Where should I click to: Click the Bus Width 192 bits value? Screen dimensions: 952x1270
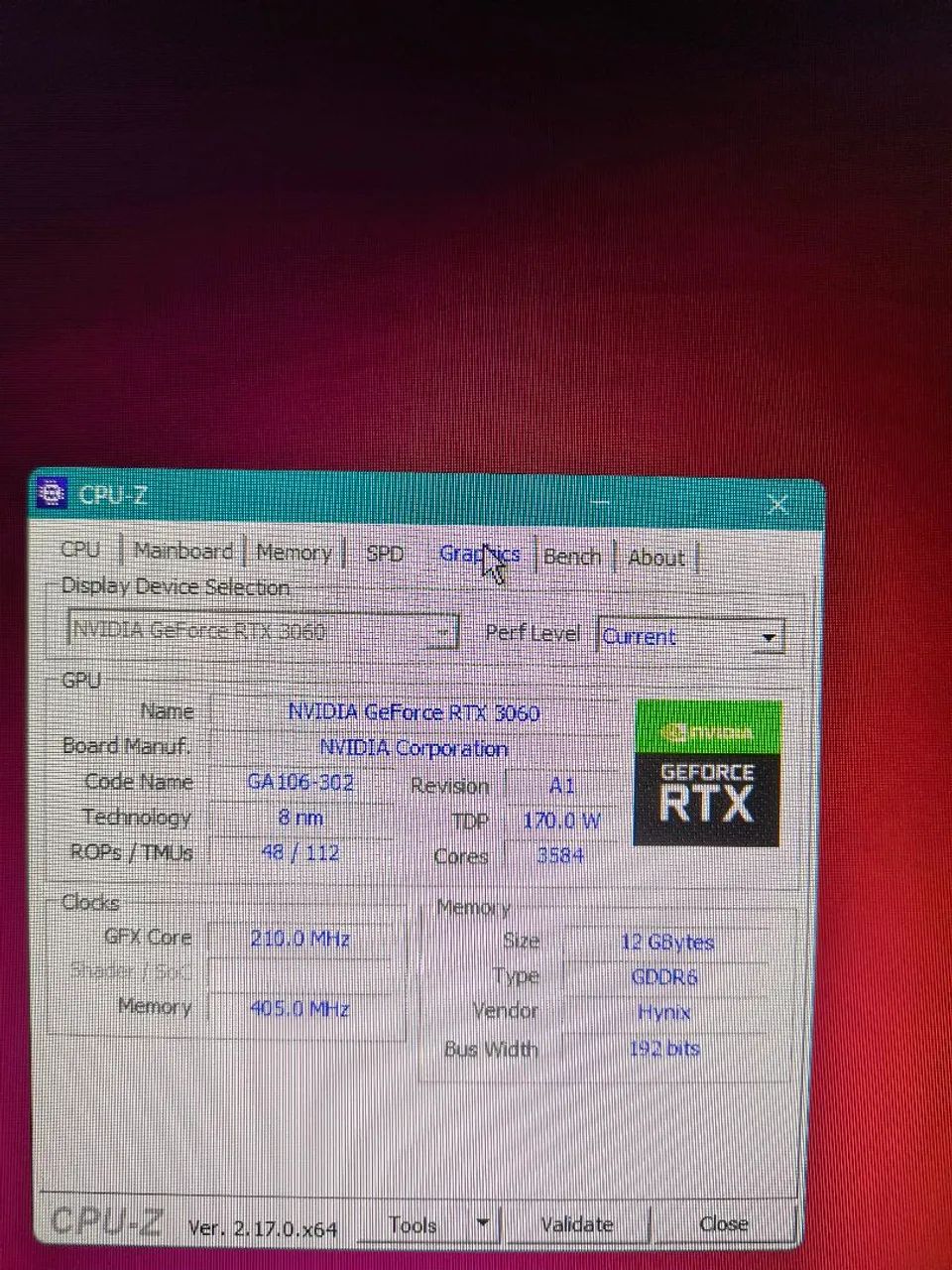pos(664,1049)
